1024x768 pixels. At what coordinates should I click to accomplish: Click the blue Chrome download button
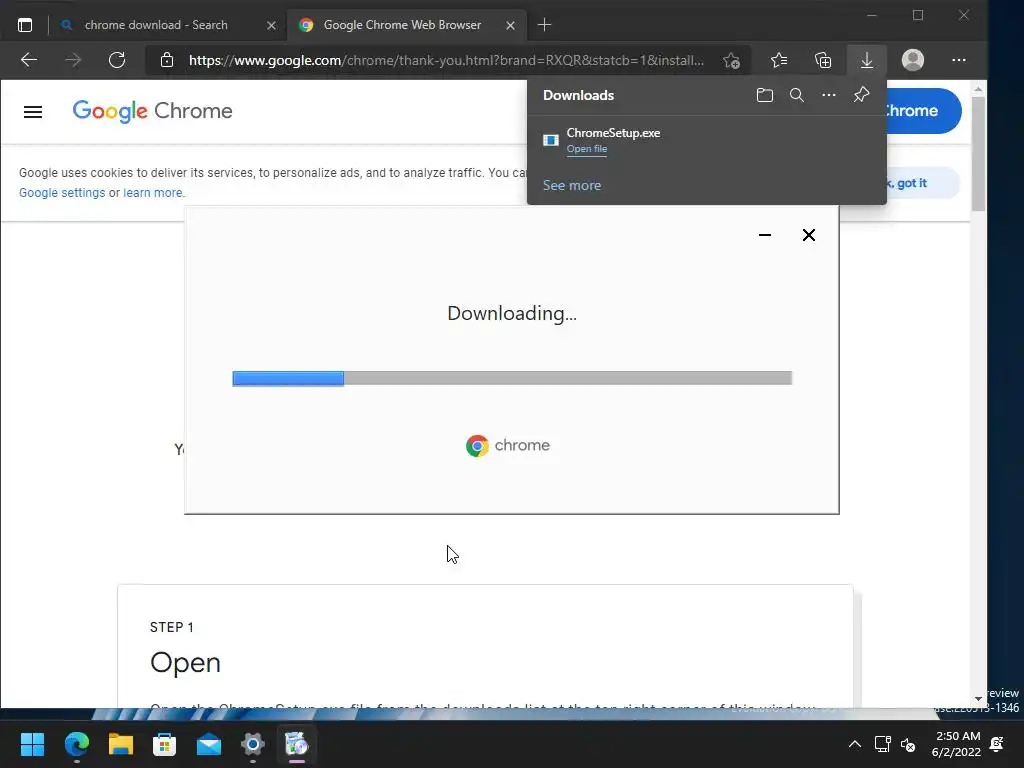point(924,111)
